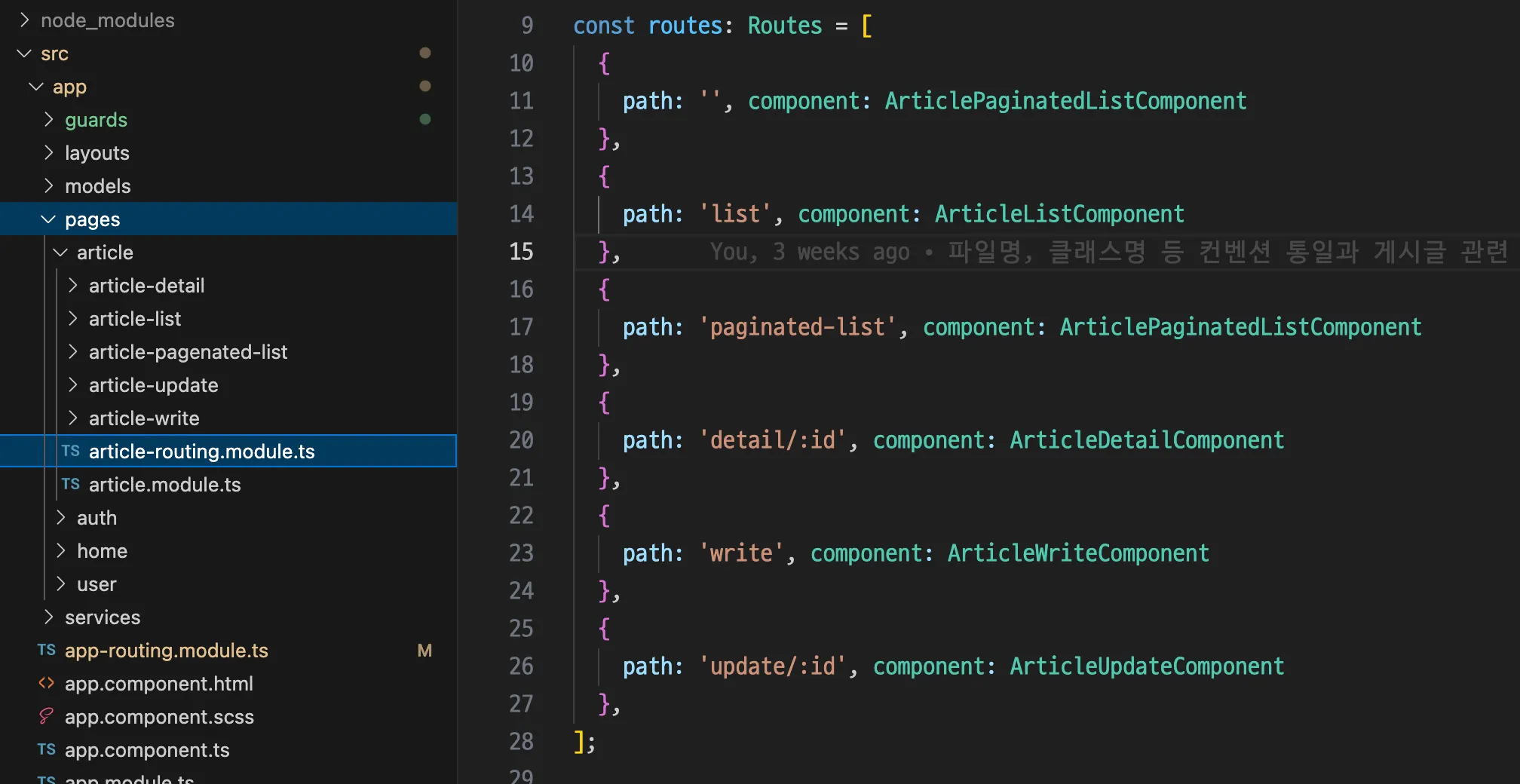Click ArticleListComponent on line 14

[x=1059, y=214]
